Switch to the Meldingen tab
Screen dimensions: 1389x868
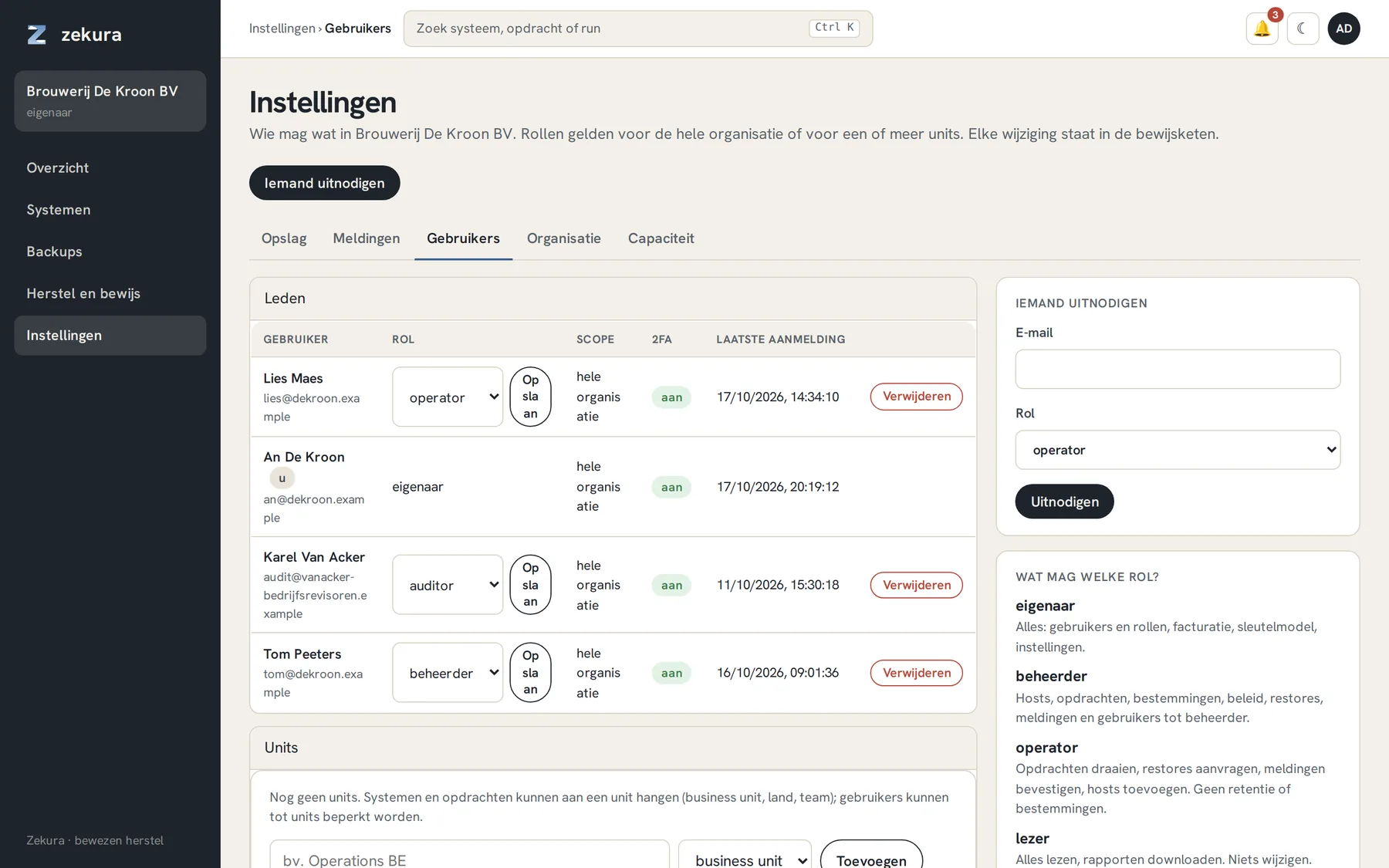[367, 238]
